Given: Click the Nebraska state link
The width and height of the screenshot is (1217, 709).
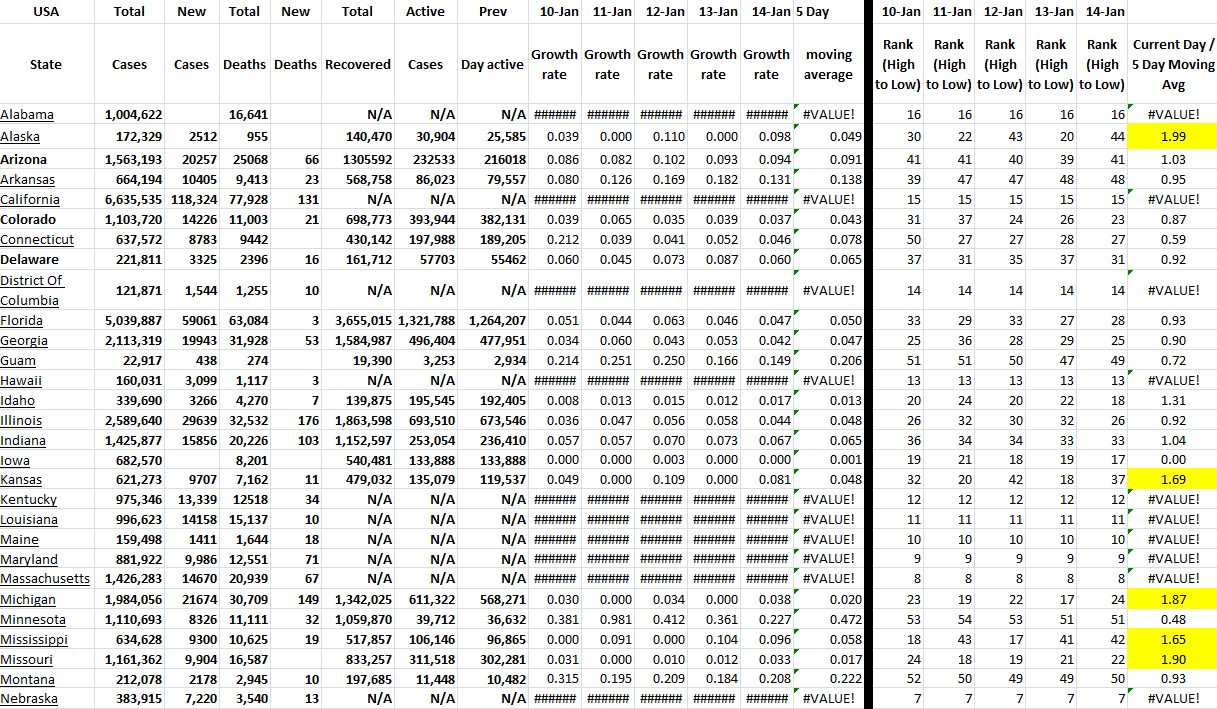Looking at the screenshot, I should click(x=29, y=699).
